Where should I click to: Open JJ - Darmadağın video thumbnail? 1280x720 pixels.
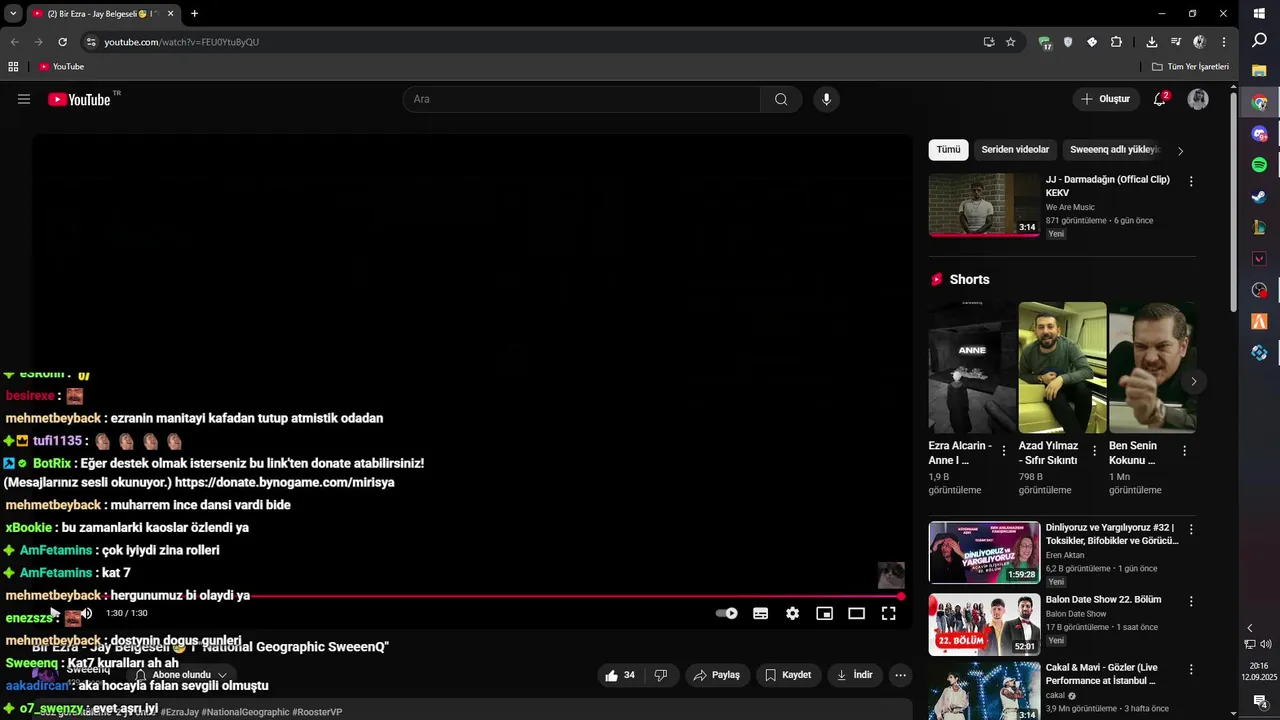[x=984, y=204]
